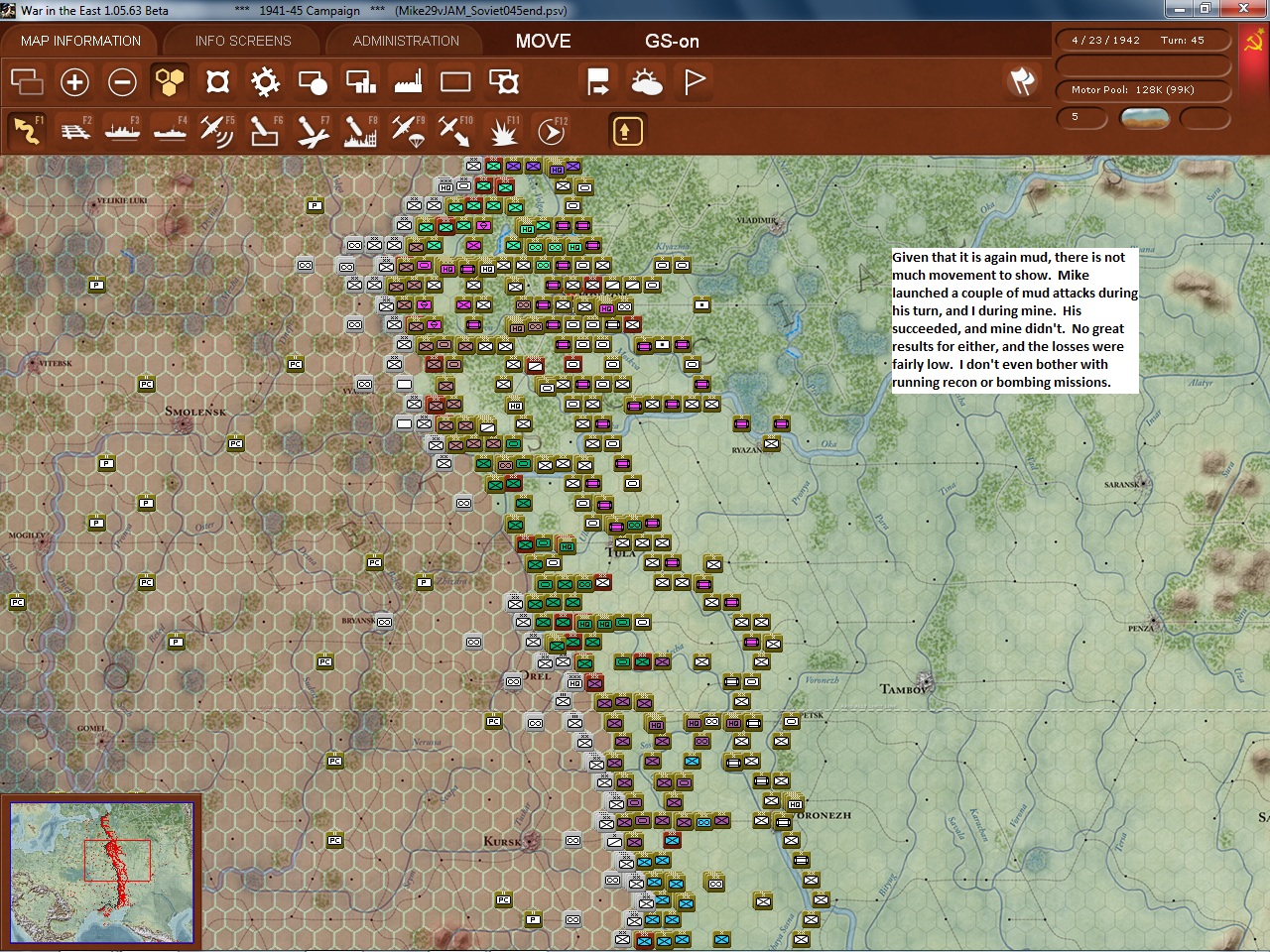The image size is (1270, 952).
Task: Open the ADMINISTRATION tab
Action: point(406,41)
